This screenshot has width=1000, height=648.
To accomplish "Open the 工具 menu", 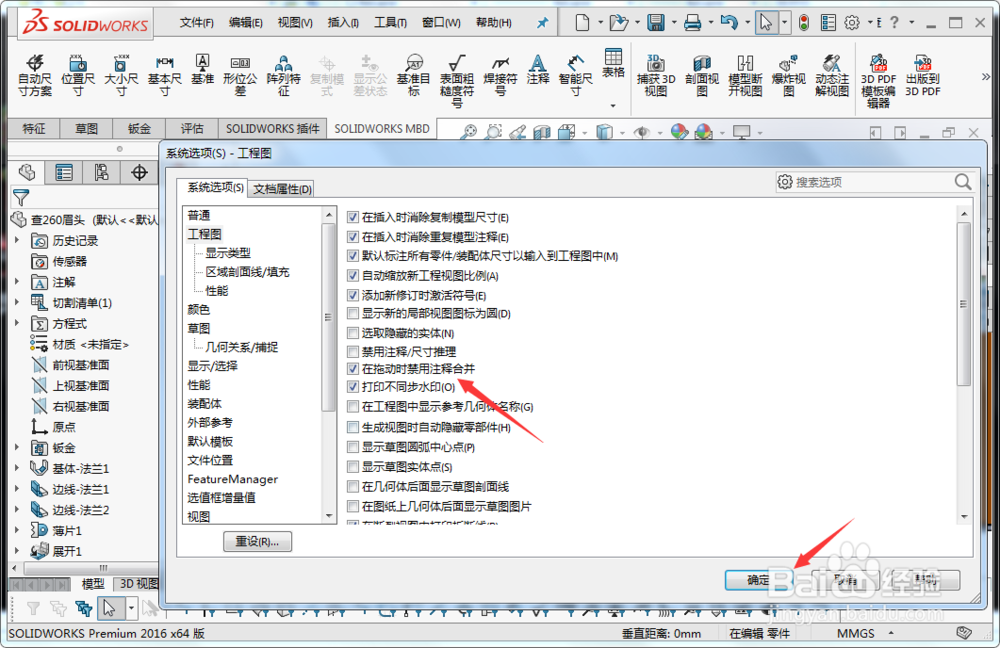I will point(390,22).
